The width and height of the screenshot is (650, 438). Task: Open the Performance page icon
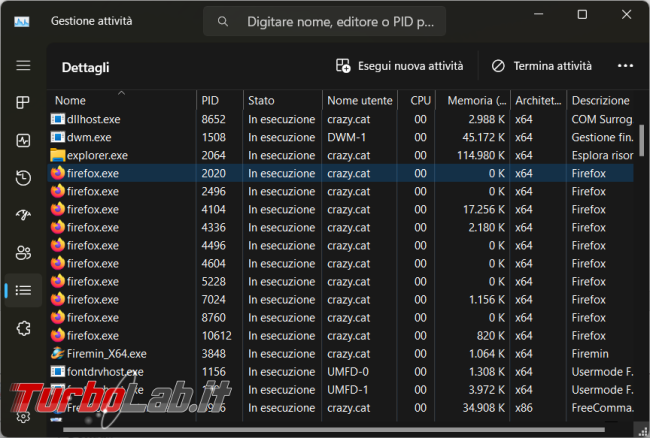(23, 140)
